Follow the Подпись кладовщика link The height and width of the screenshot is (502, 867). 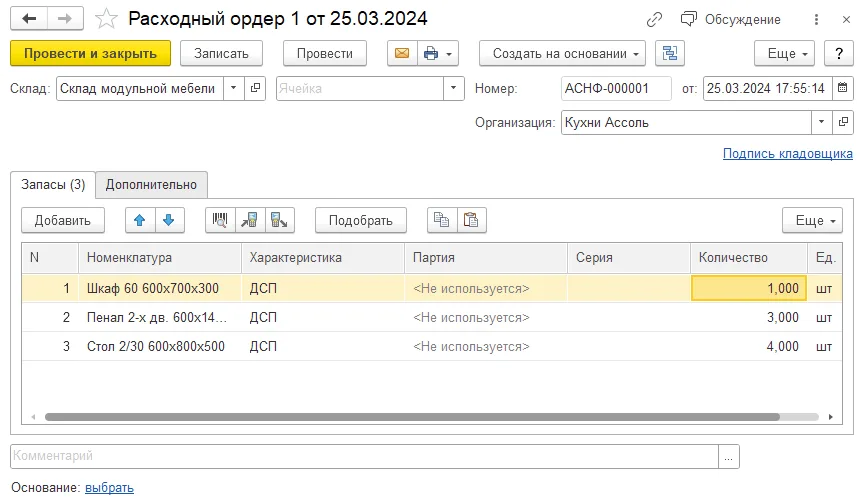click(x=787, y=154)
